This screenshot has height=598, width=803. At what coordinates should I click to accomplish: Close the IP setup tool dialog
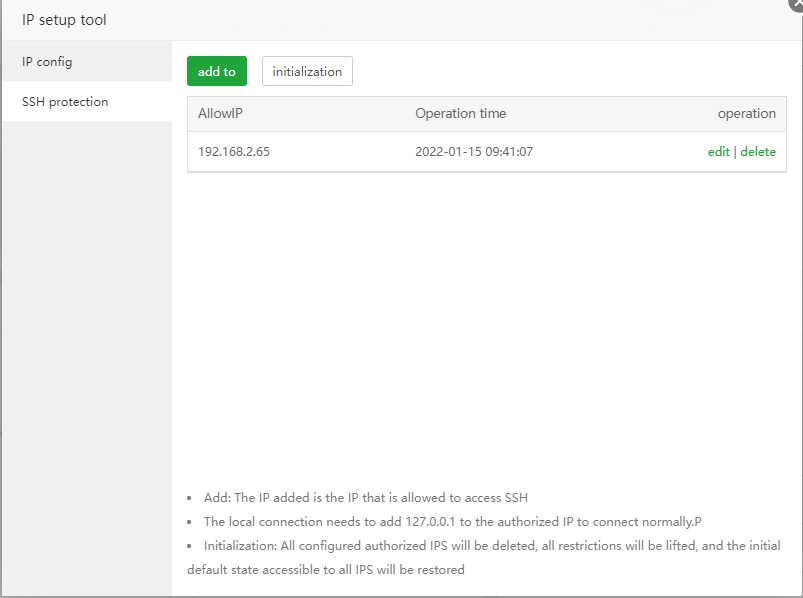coord(796,4)
